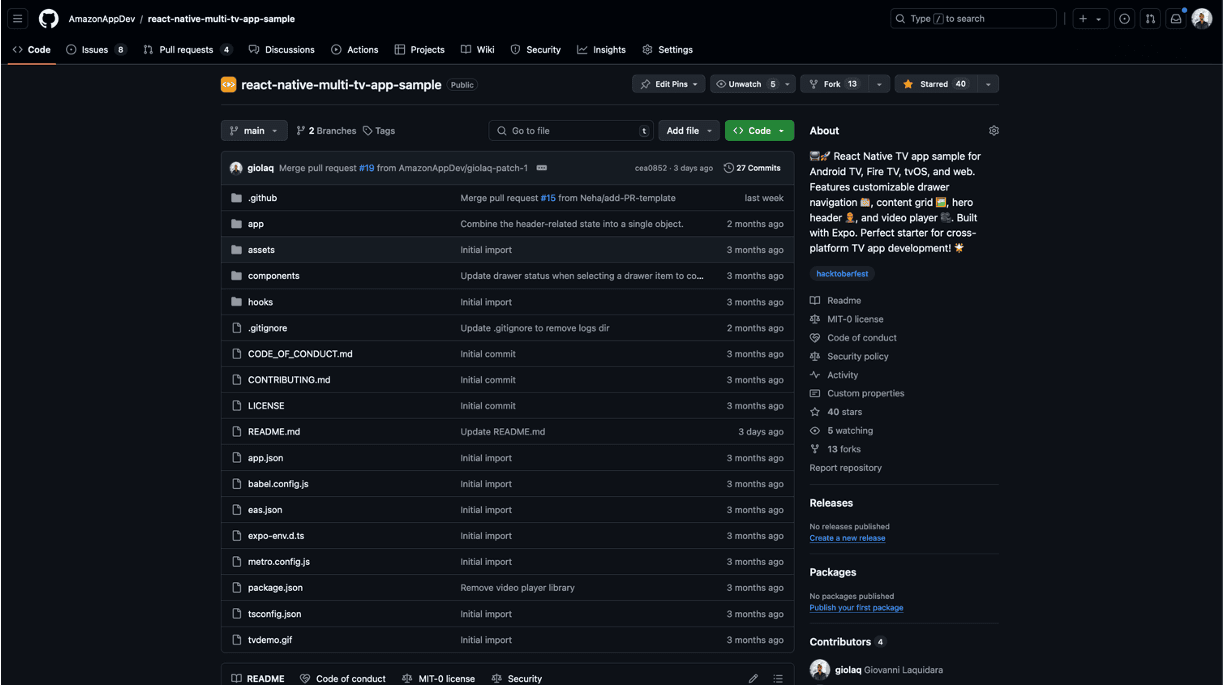Click the README edit pencil icon
Image resolution: width=1224 pixels, height=686 pixels.
[753, 679]
